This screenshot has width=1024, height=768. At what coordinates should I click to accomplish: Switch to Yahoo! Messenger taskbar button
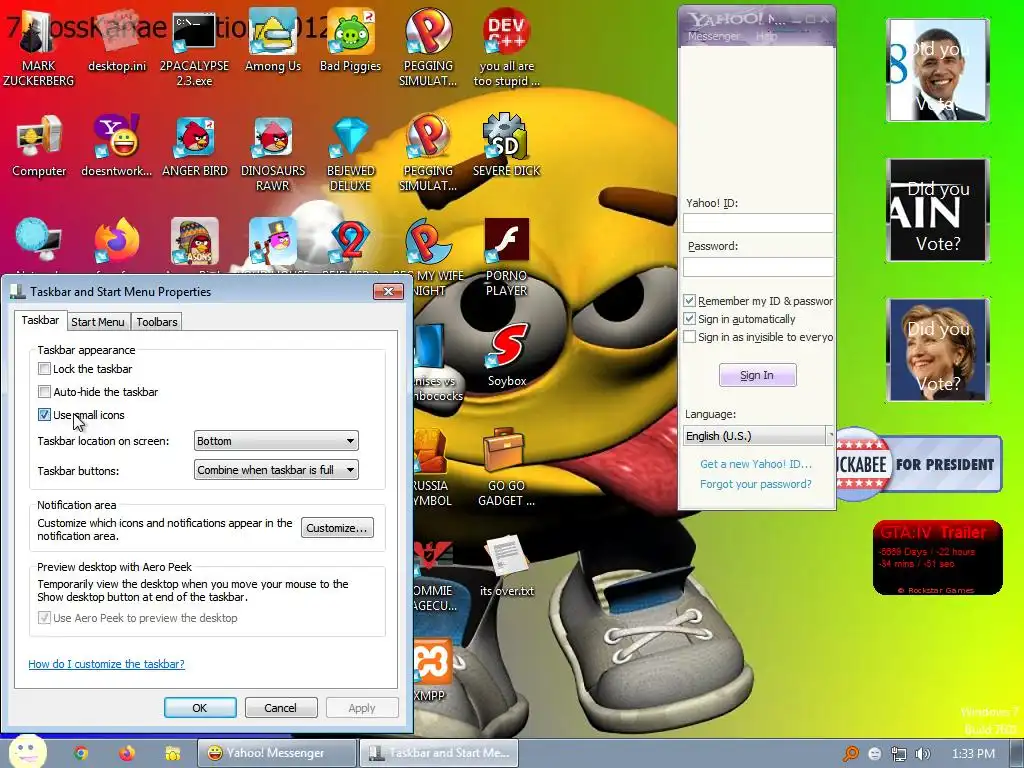click(277, 753)
